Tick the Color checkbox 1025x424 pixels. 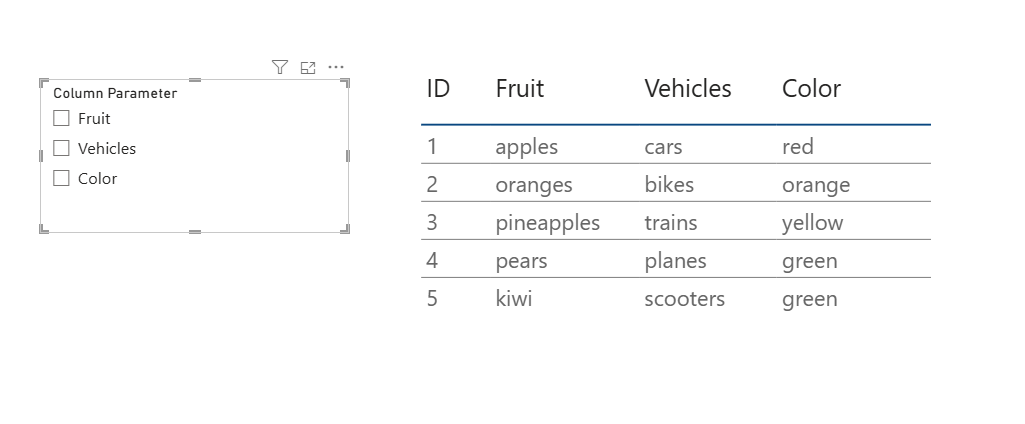(62, 178)
